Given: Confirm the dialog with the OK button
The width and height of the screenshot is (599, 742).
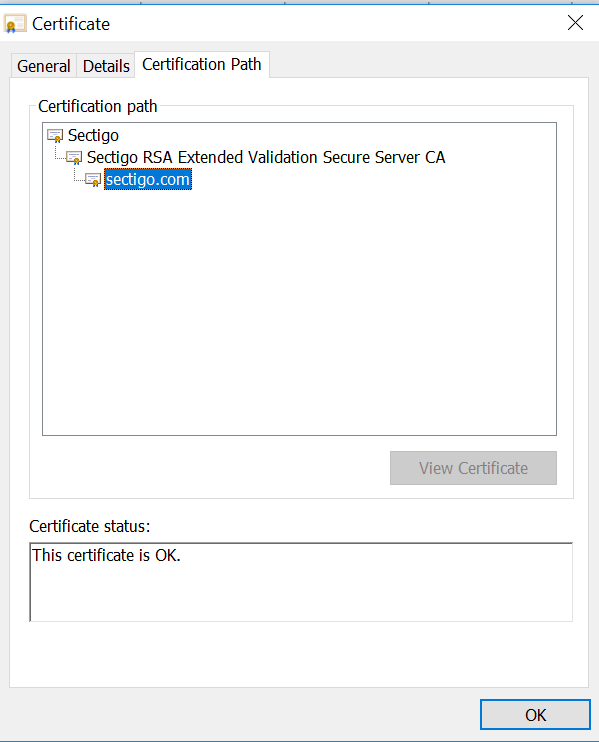Looking at the screenshot, I should (535, 715).
